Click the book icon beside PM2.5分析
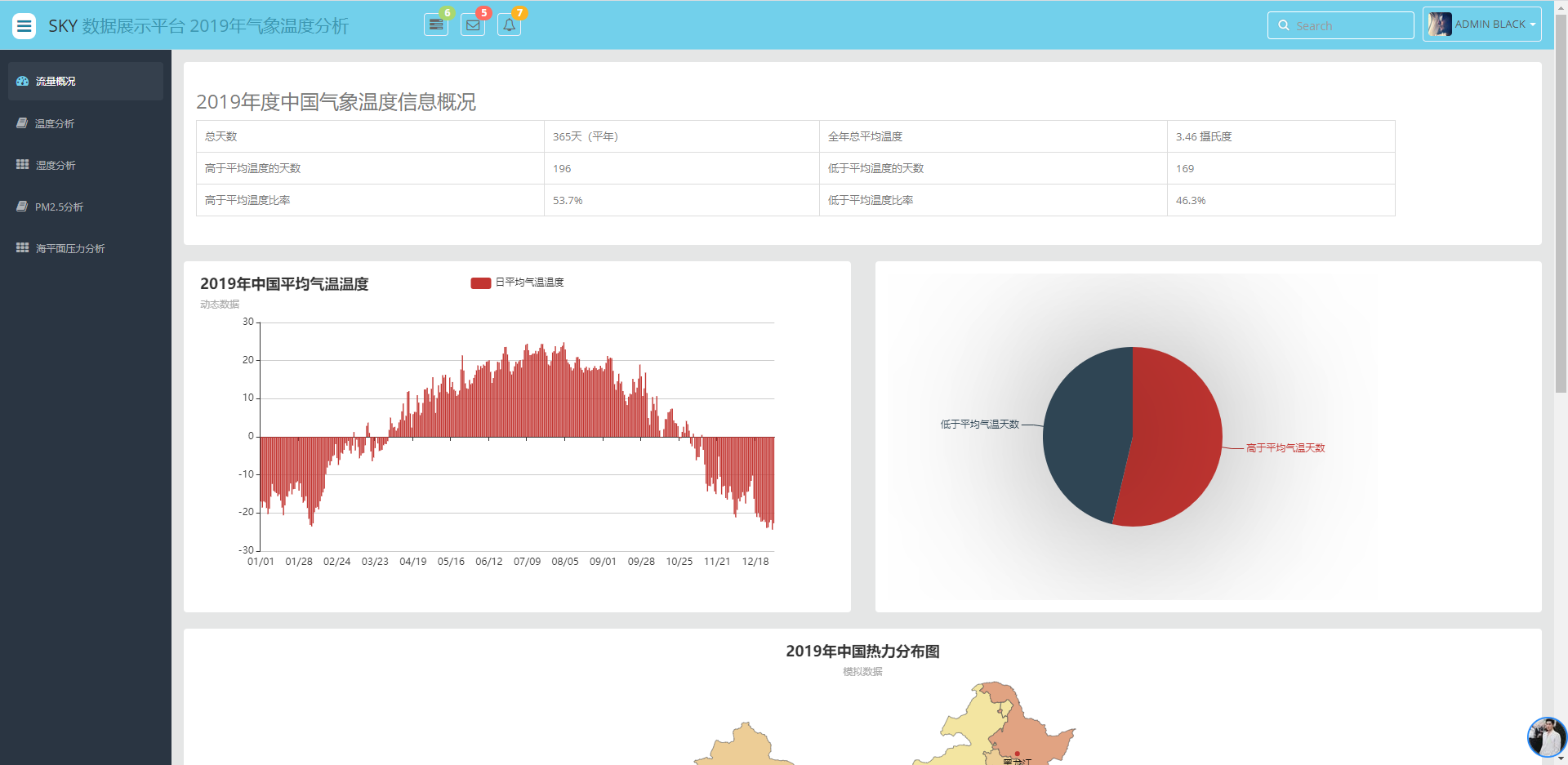This screenshot has width=1568, height=765. [x=22, y=206]
